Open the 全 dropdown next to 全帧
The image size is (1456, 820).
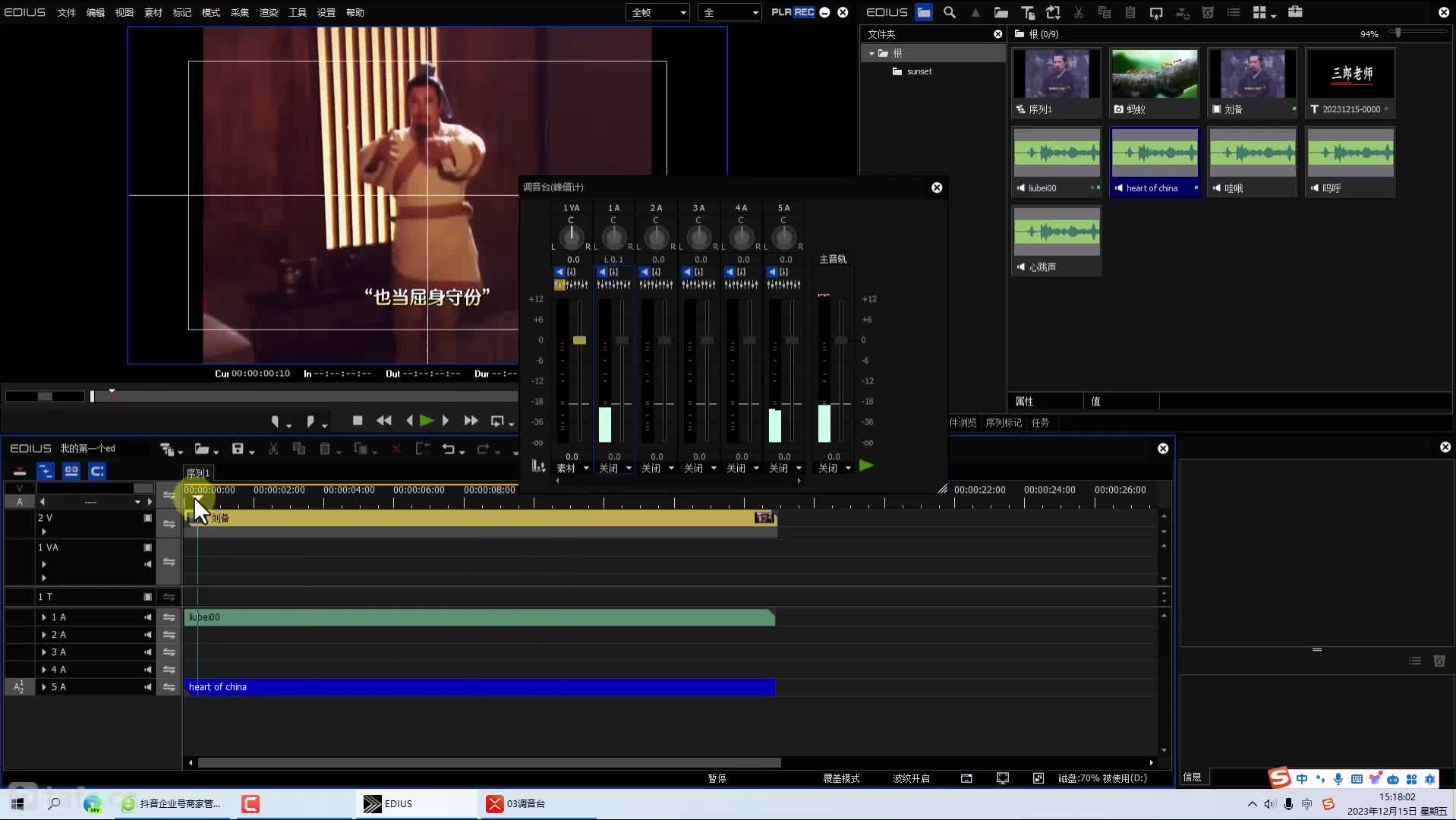(x=730, y=12)
